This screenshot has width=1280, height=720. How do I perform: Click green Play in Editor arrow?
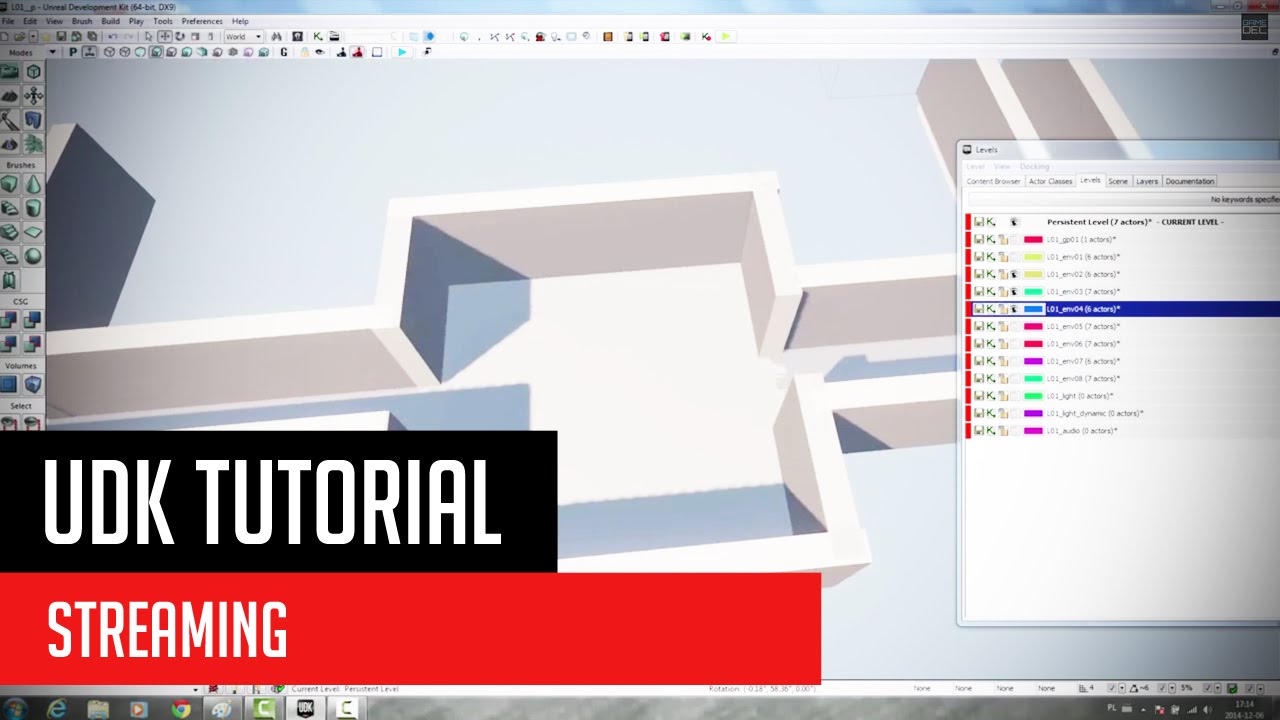pyautogui.click(x=726, y=37)
